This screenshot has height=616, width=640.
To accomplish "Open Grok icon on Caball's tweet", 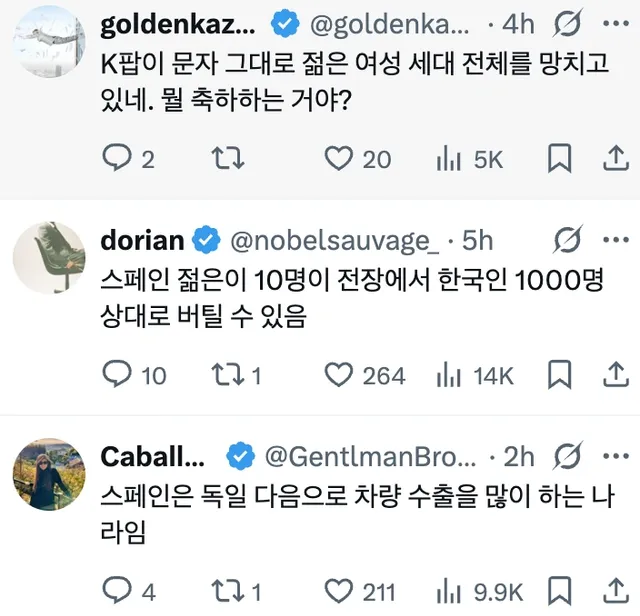I will pyautogui.click(x=568, y=457).
